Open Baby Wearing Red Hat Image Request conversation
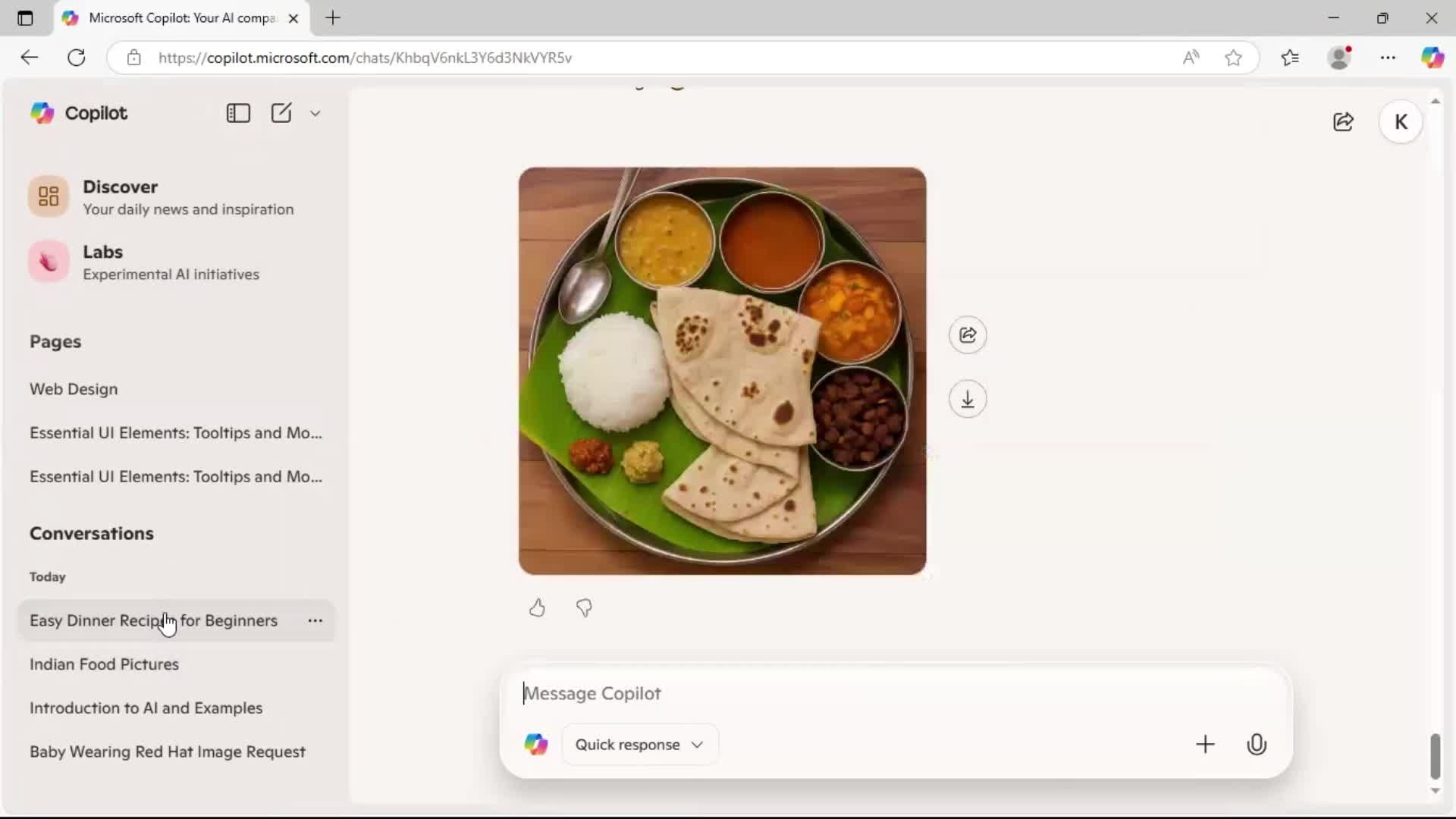 tap(167, 752)
